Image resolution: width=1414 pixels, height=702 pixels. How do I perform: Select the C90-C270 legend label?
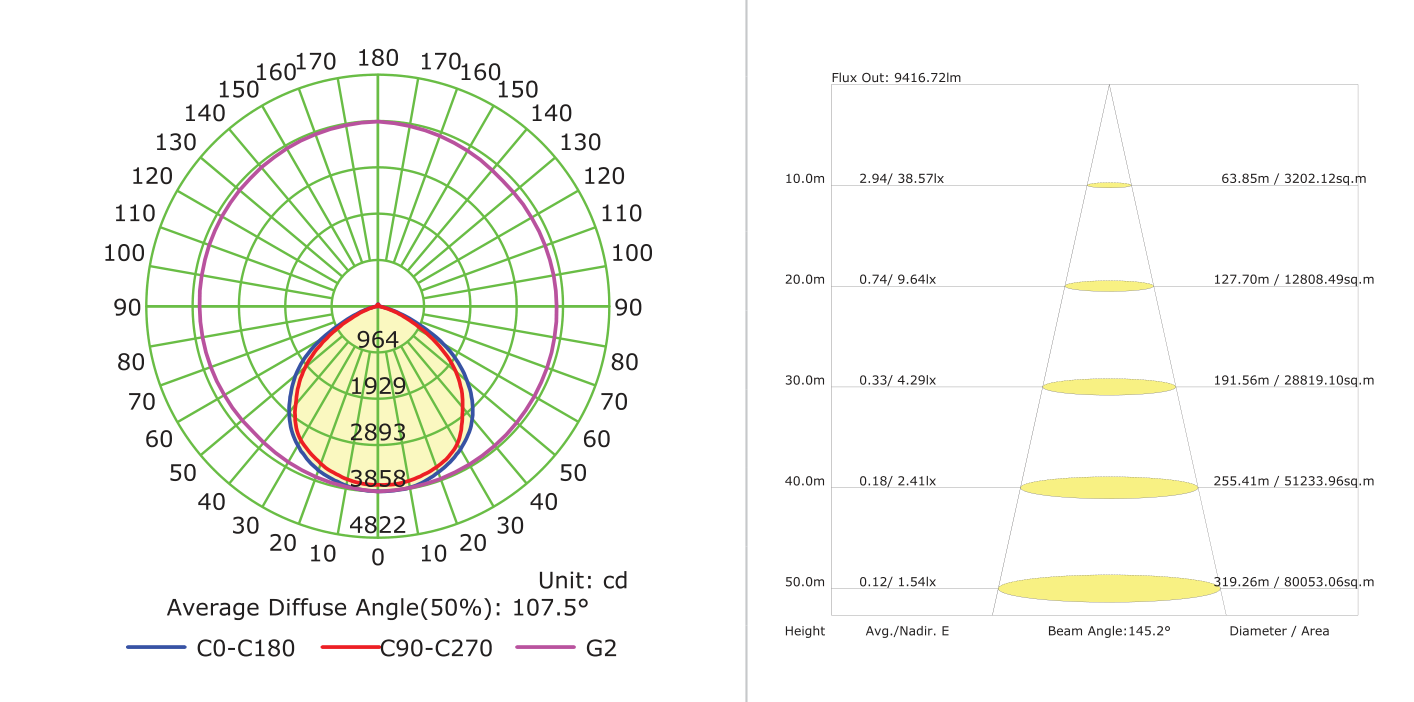(437, 648)
